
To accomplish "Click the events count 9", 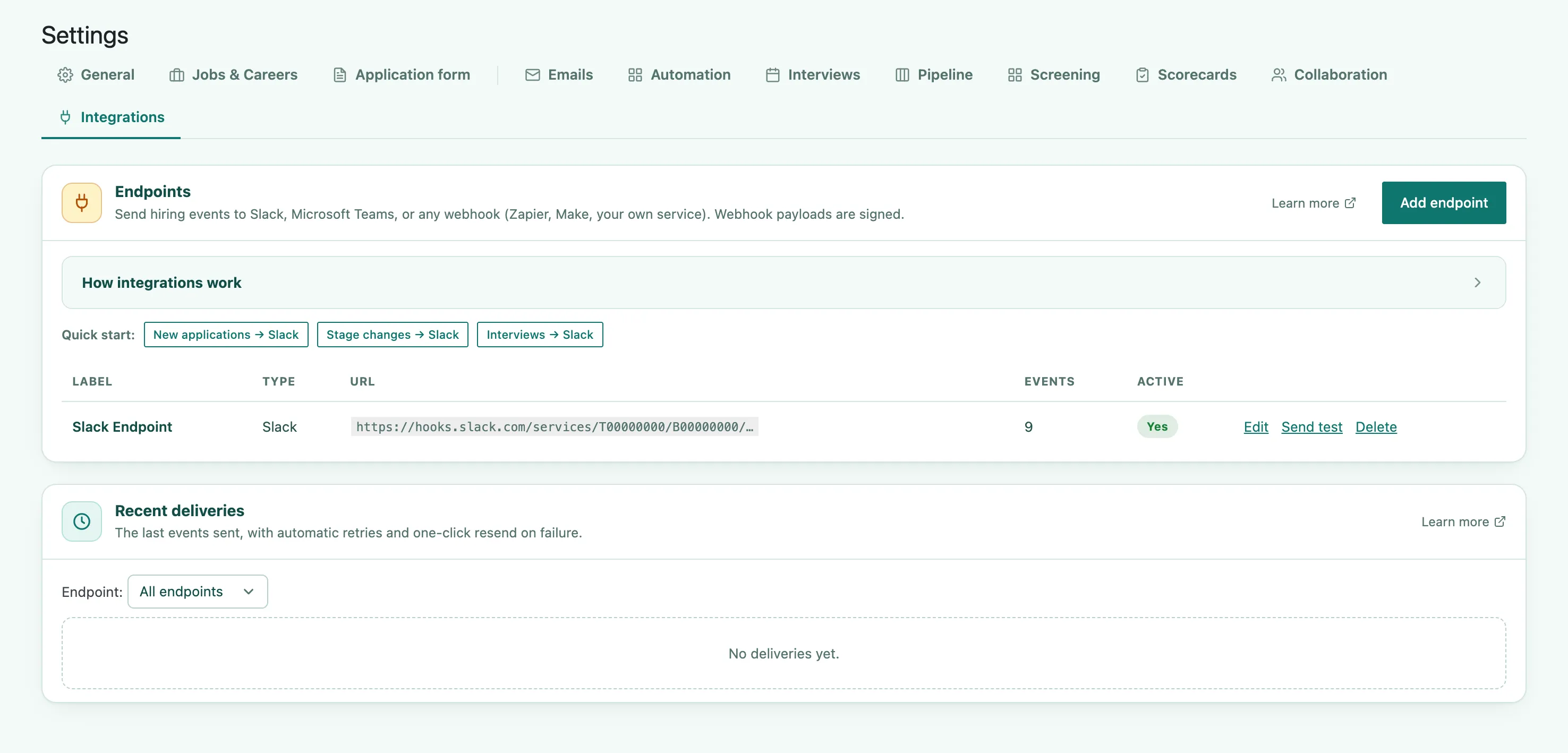I will pyautogui.click(x=1028, y=427).
